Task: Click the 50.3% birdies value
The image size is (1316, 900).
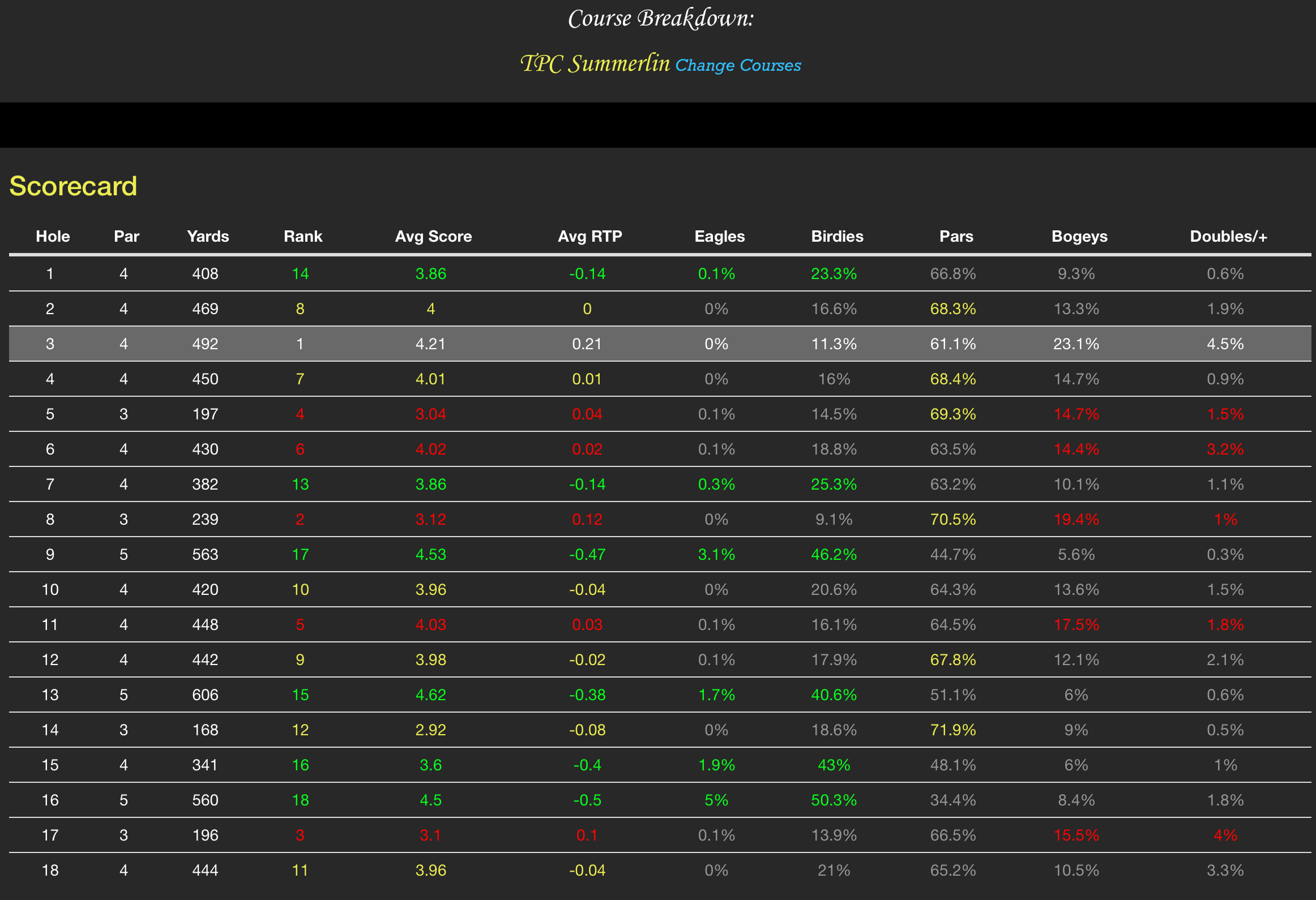Action: 834,800
